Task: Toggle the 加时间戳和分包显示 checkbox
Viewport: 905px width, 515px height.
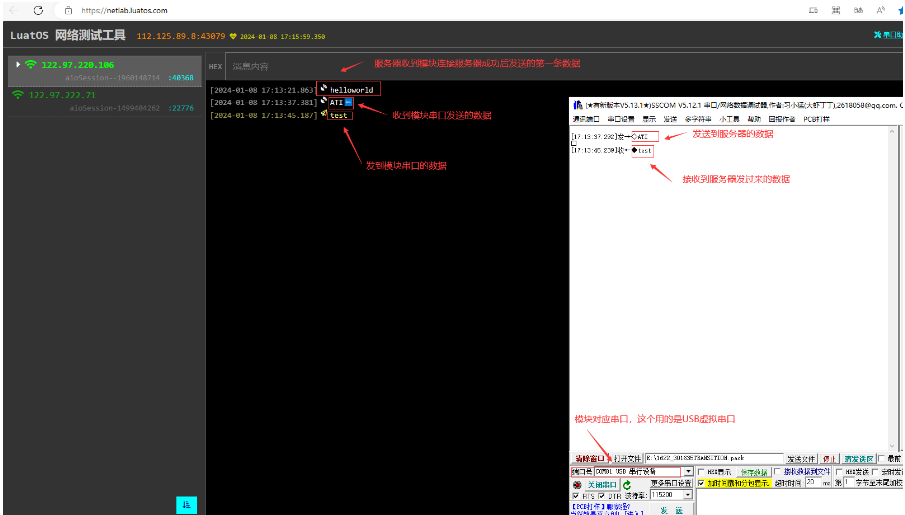Action: click(701, 483)
